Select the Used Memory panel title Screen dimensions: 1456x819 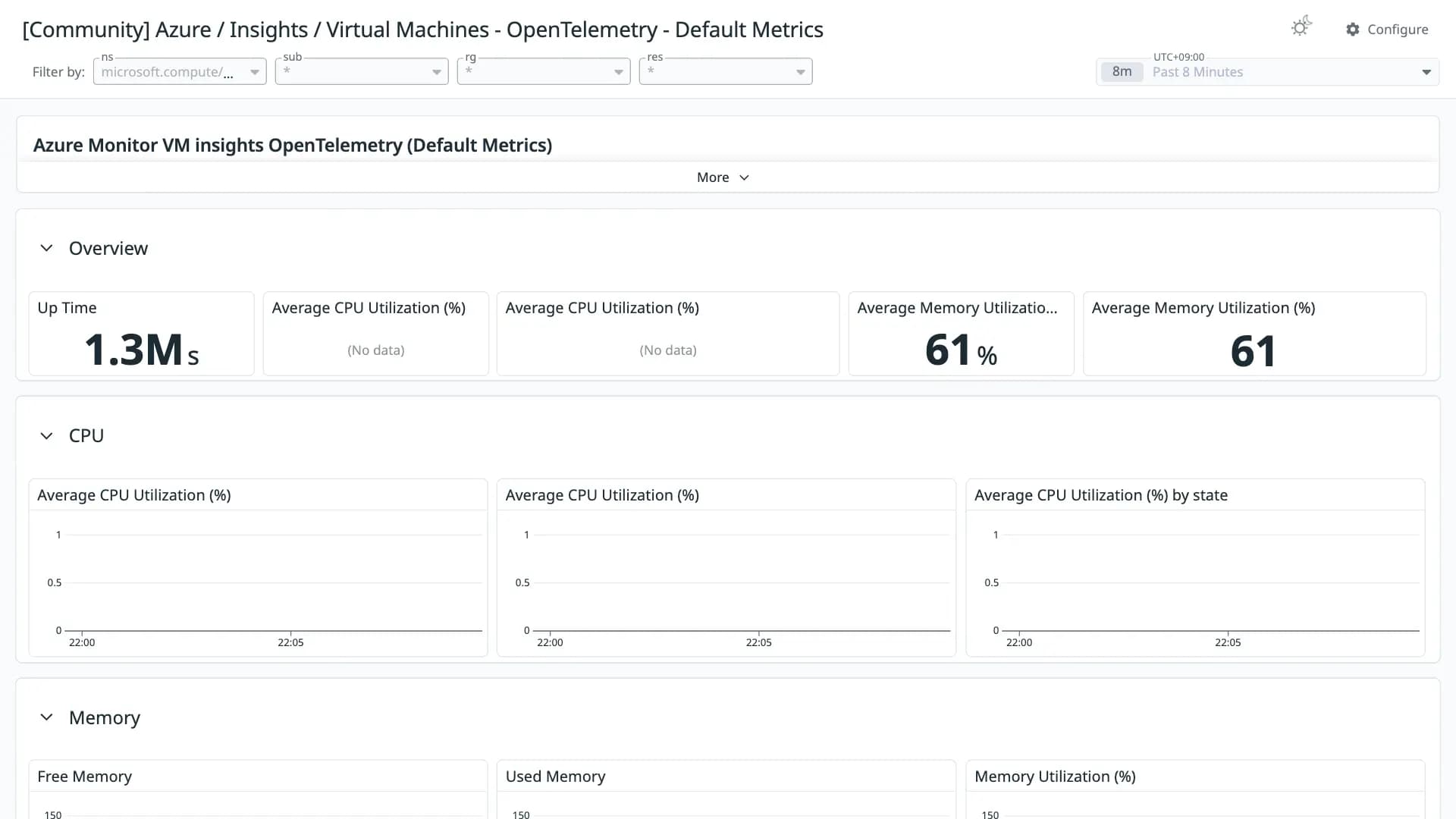coord(555,777)
